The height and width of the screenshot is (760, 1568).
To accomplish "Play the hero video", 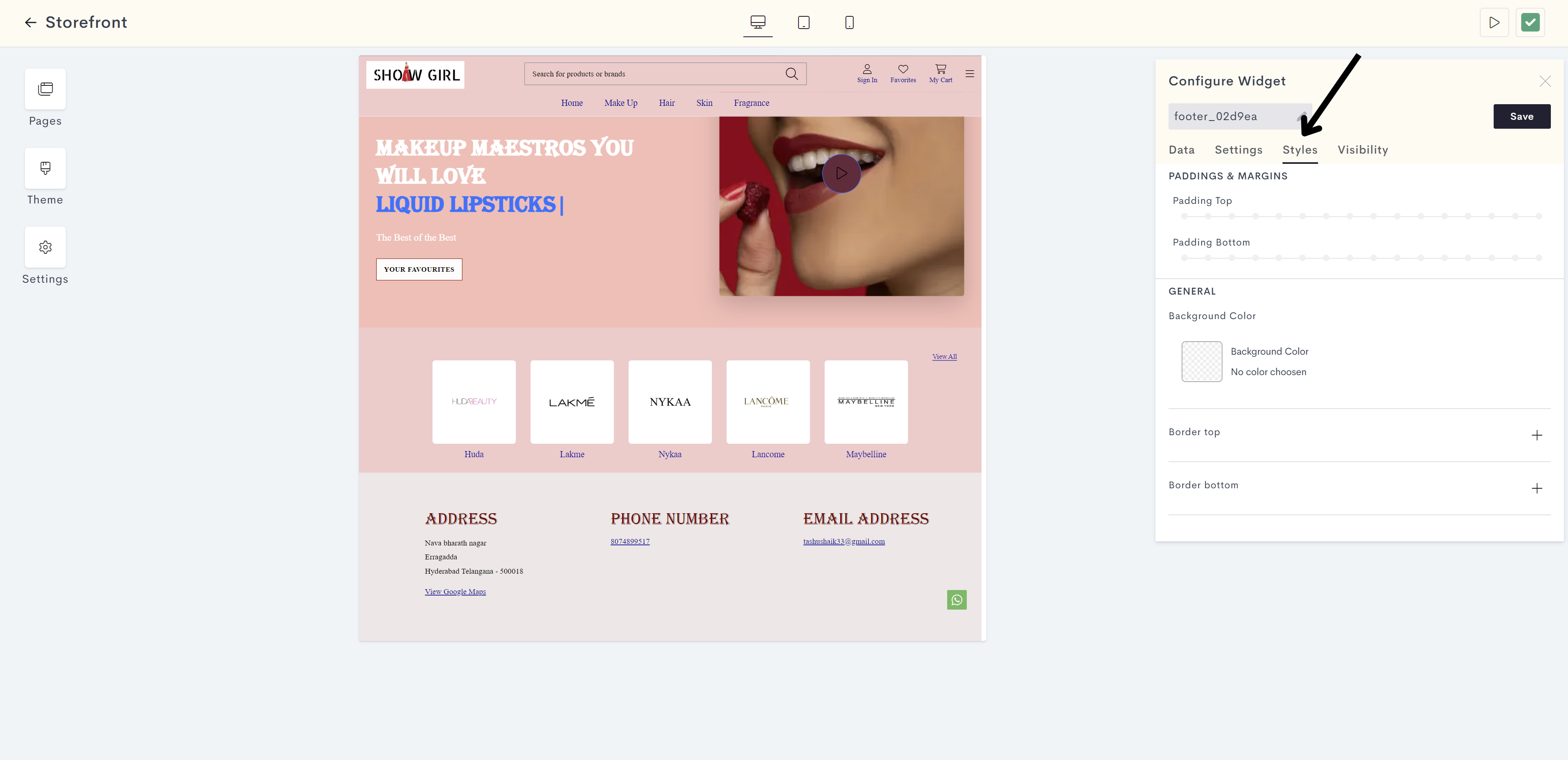I will (841, 174).
